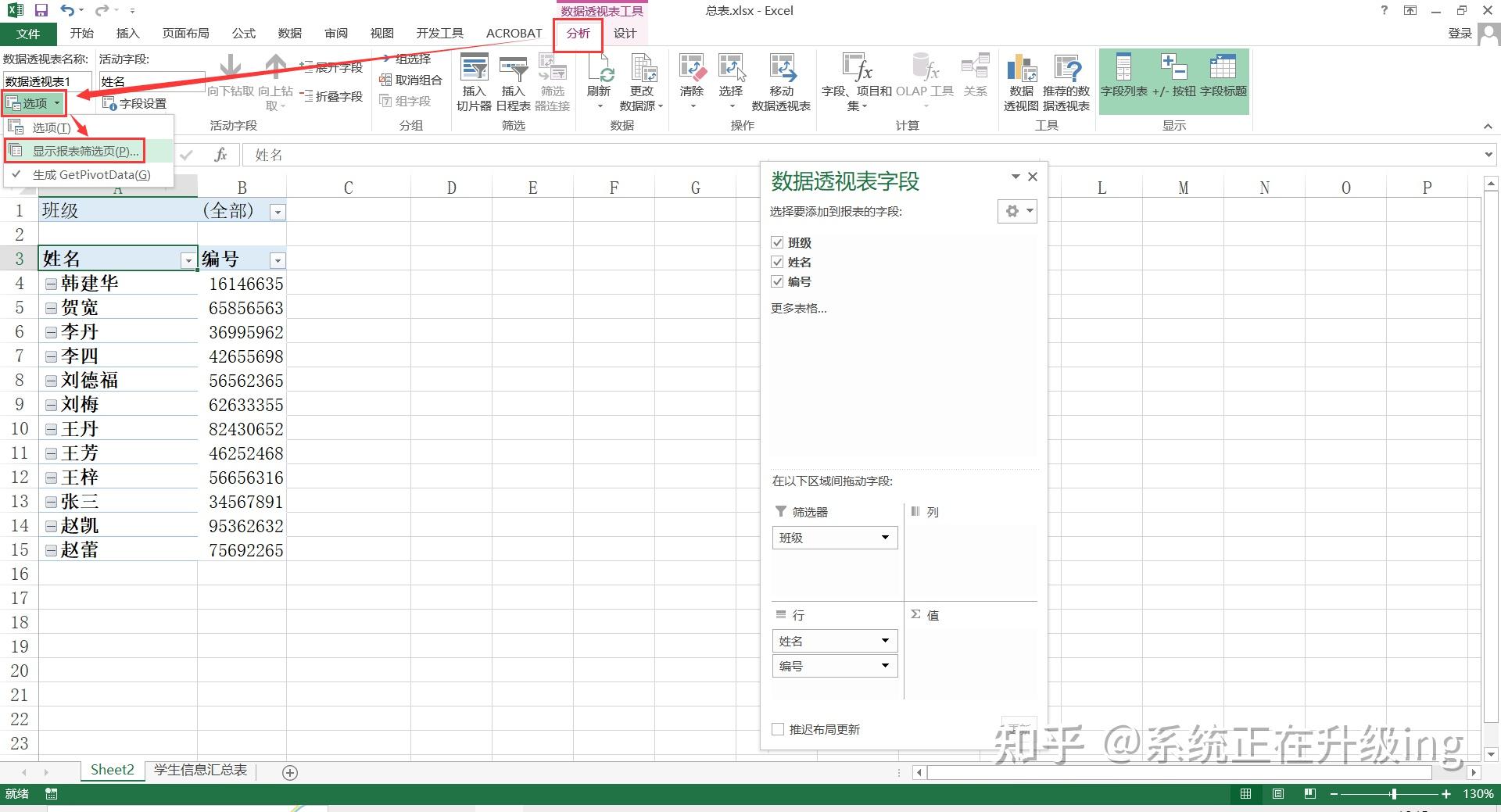Switch to the 学生信息汇总表 sheet
The width and height of the screenshot is (1501, 812).
tap(199, 771)
